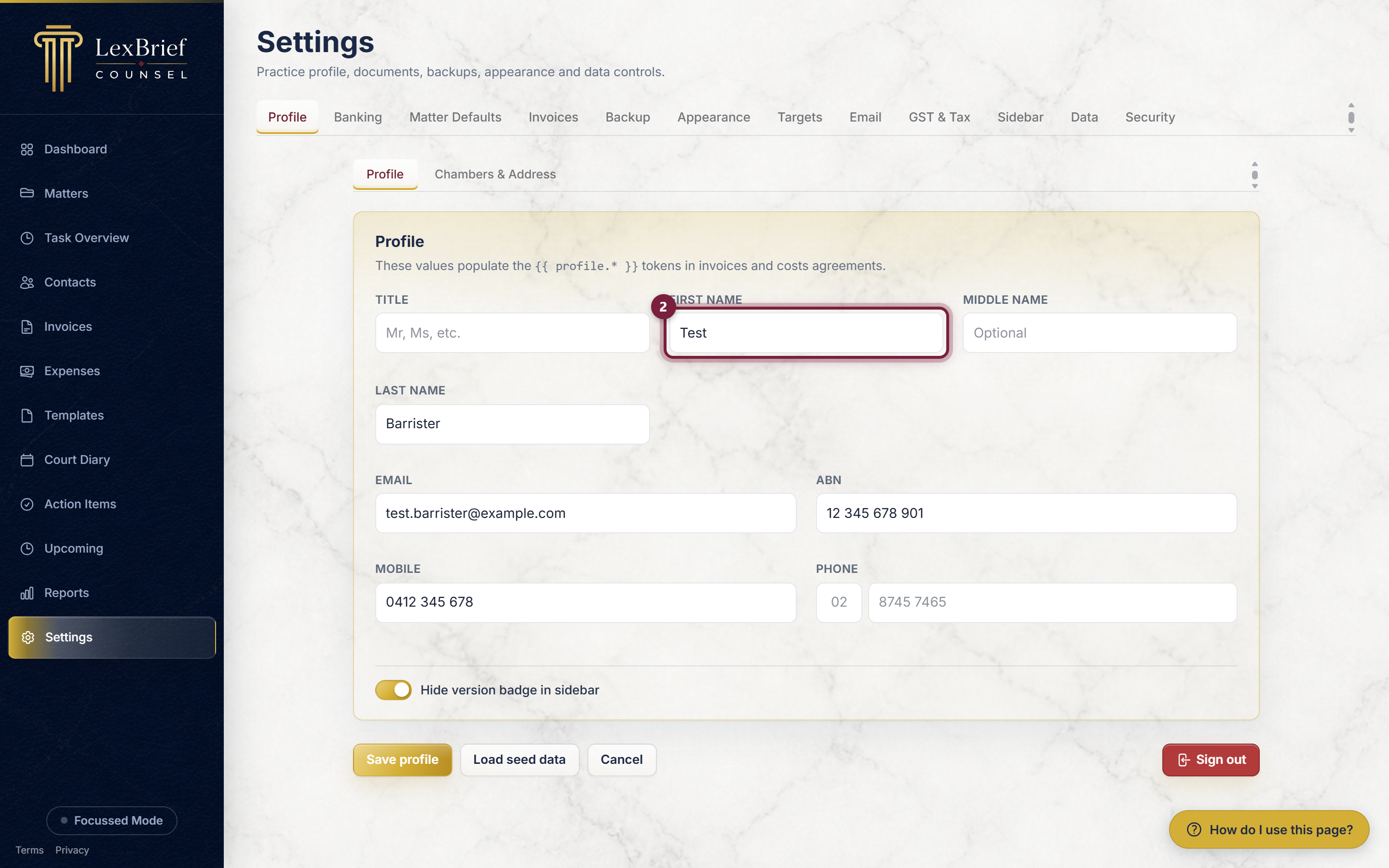The width and height of the screenshot is (1389, 868).
Task: Click the phone number field
Action: click(x=1052, y=602)
